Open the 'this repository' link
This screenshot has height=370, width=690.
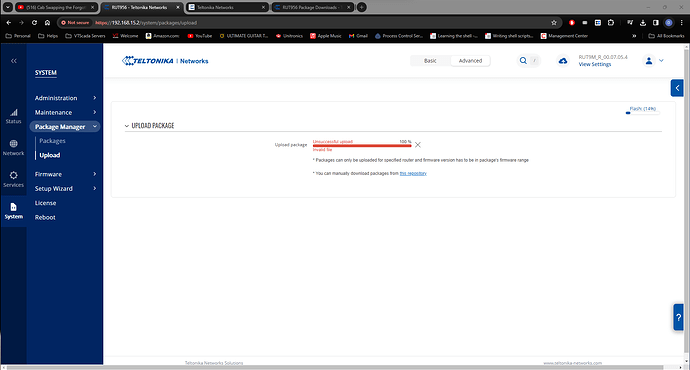pyautogui.click(x=413, y=173)
